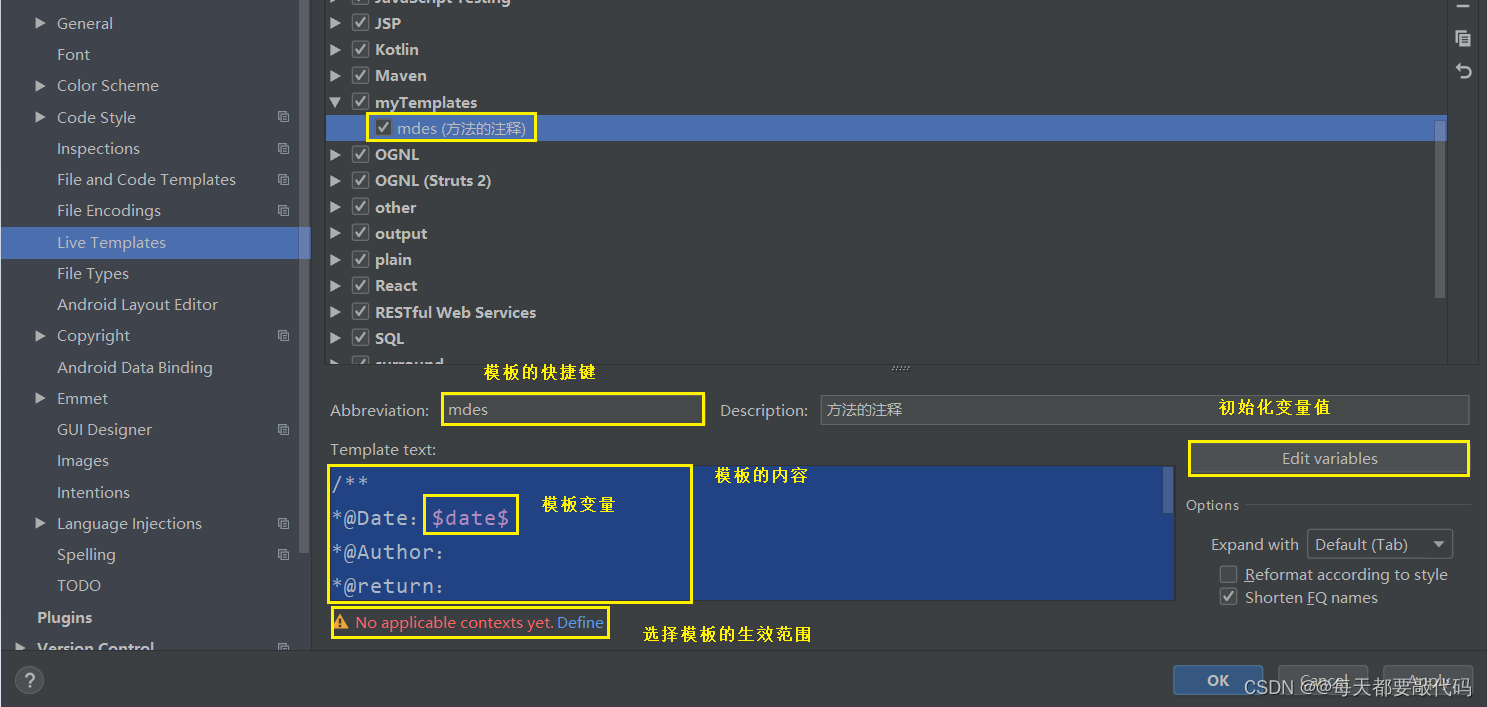Open the Intentions settings page
The height and width of the screenshot is (707, 1487).
coord(93,492)
